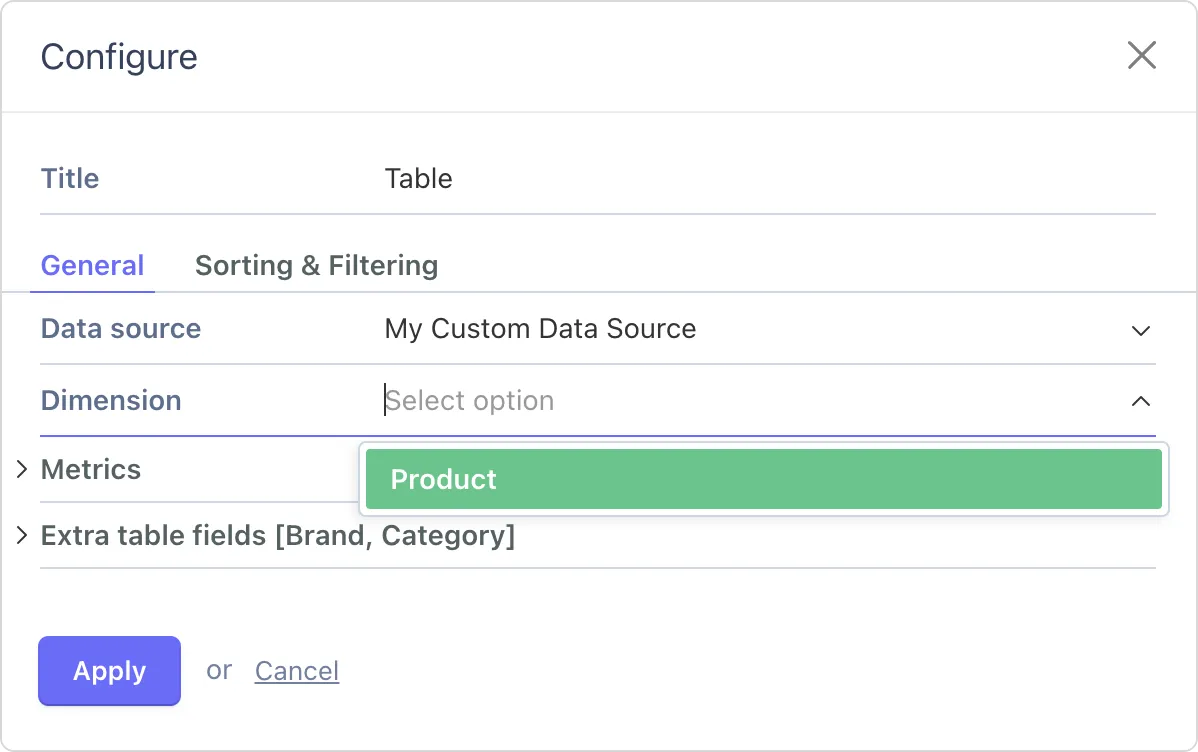
Task: Click the word "or" beside Apply
Action: (219, 670)
